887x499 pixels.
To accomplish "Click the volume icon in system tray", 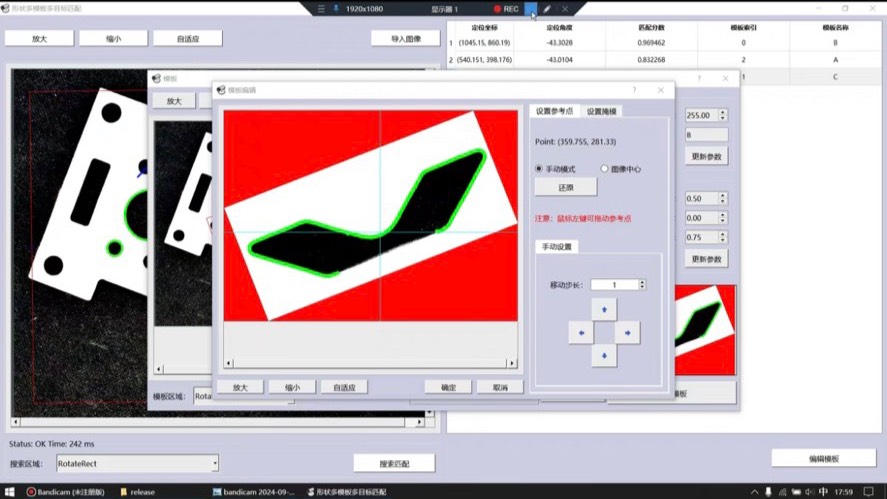I will [x=810, y=492].
